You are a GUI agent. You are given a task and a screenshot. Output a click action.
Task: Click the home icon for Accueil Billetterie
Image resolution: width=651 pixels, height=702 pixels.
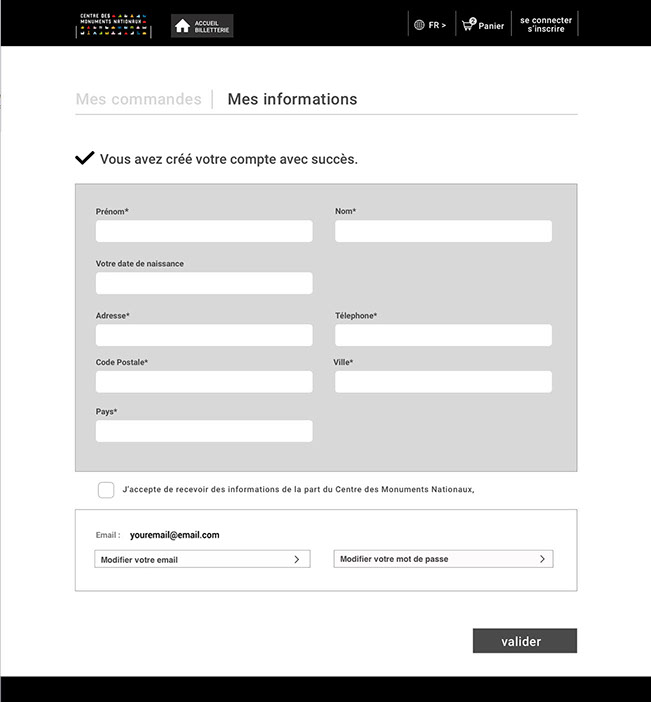(182, 26)
